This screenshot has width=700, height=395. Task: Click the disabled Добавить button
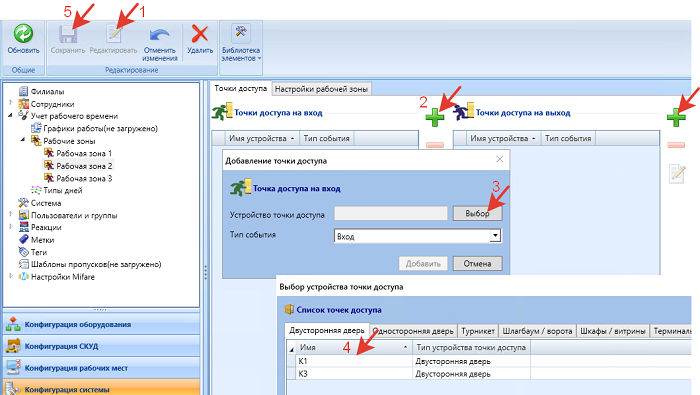click(423, 263)
